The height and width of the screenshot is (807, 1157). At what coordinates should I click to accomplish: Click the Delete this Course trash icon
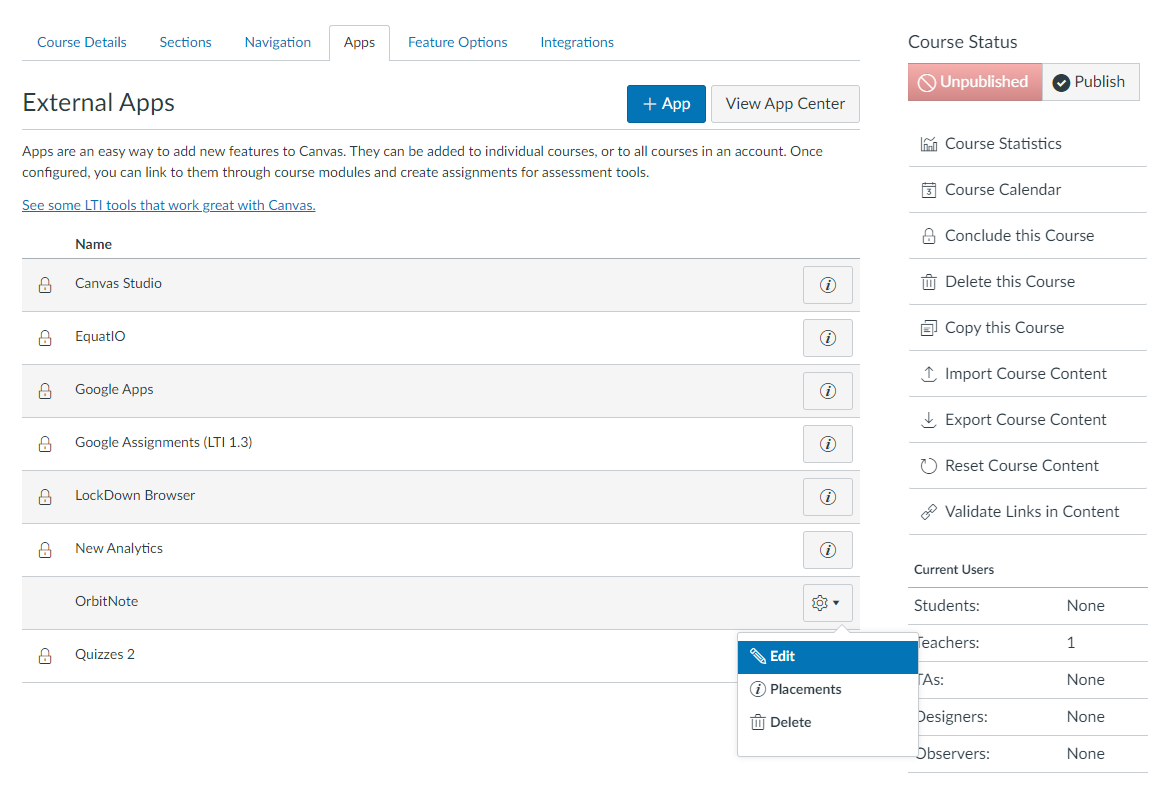[x=929, y=282]
